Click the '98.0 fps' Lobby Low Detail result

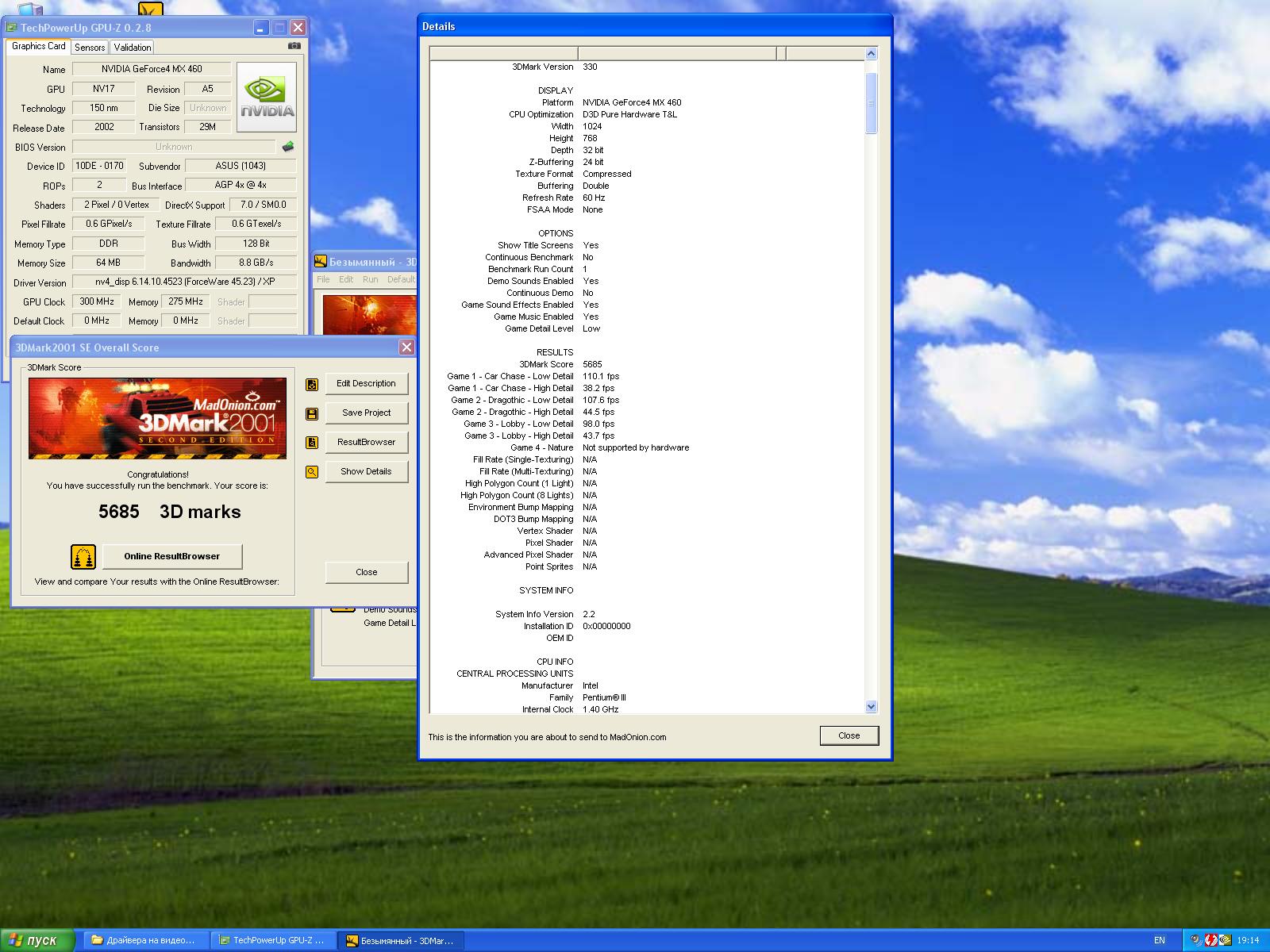click(x=598, y=424)
